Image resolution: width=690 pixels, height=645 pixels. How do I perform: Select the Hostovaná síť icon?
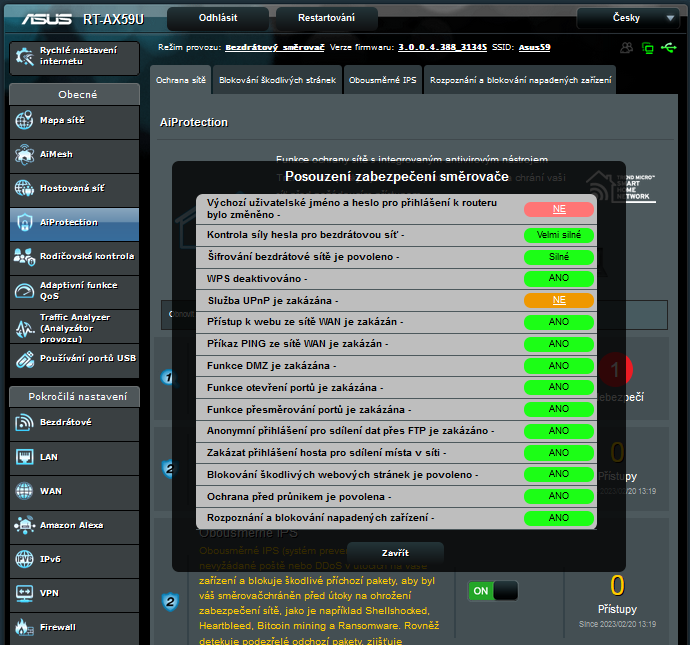(25, 188)
